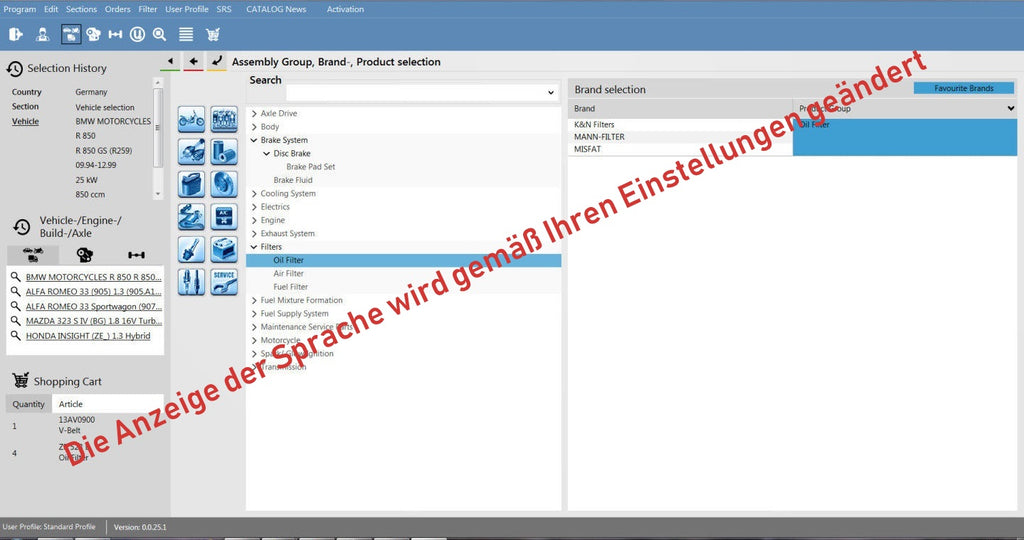The image size is (1024, 540).
Task: Click the spark plugs quick-category icon
Action: 191,281
